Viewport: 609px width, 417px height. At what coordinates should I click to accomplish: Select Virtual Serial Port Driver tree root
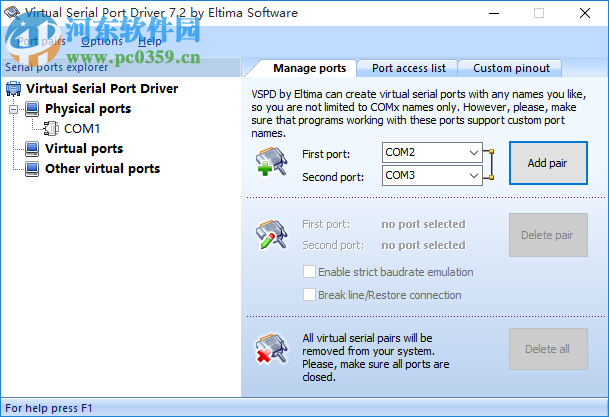(102, 89)
